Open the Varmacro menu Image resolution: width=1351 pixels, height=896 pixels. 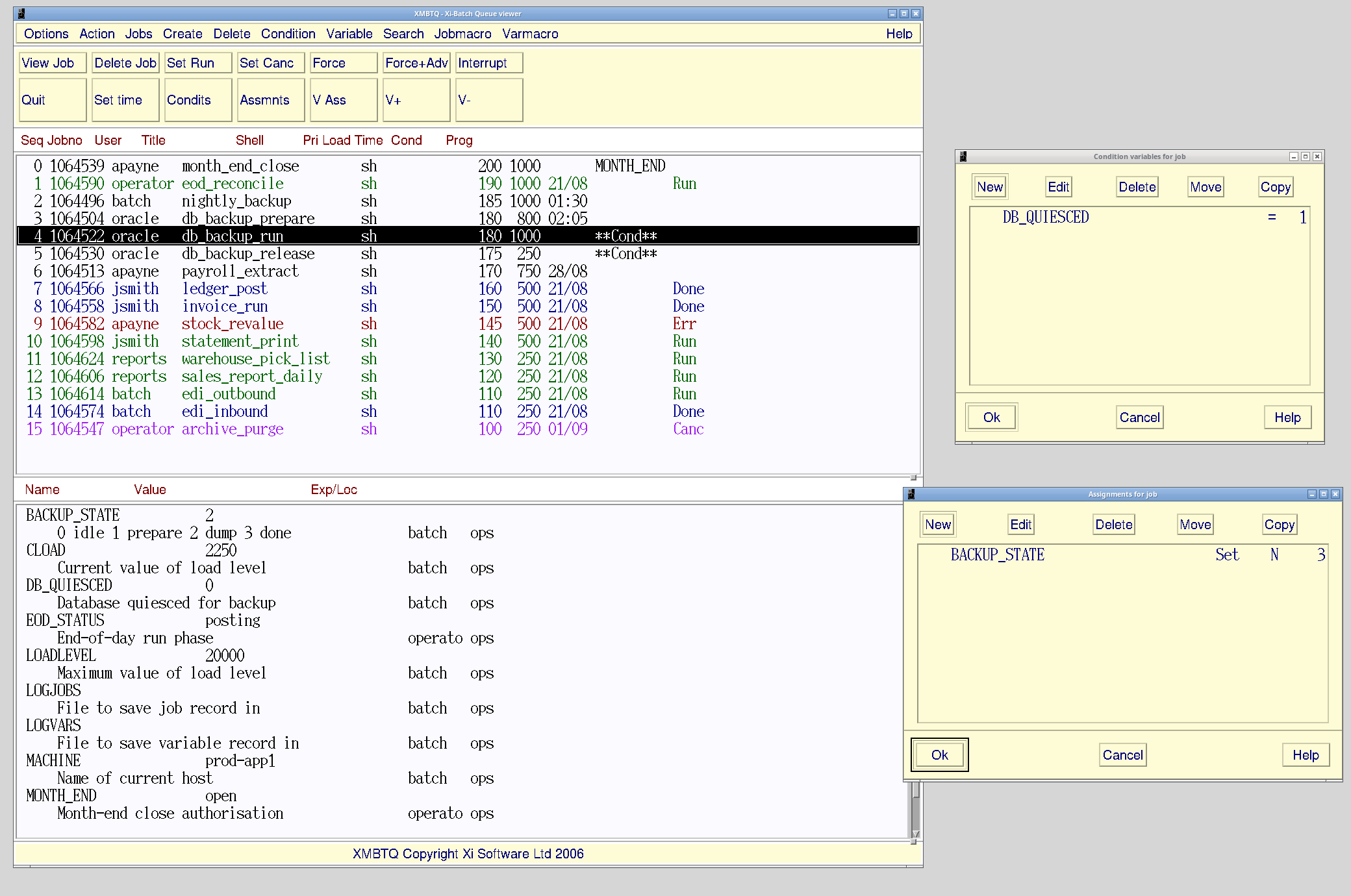(x=530, y=34)
